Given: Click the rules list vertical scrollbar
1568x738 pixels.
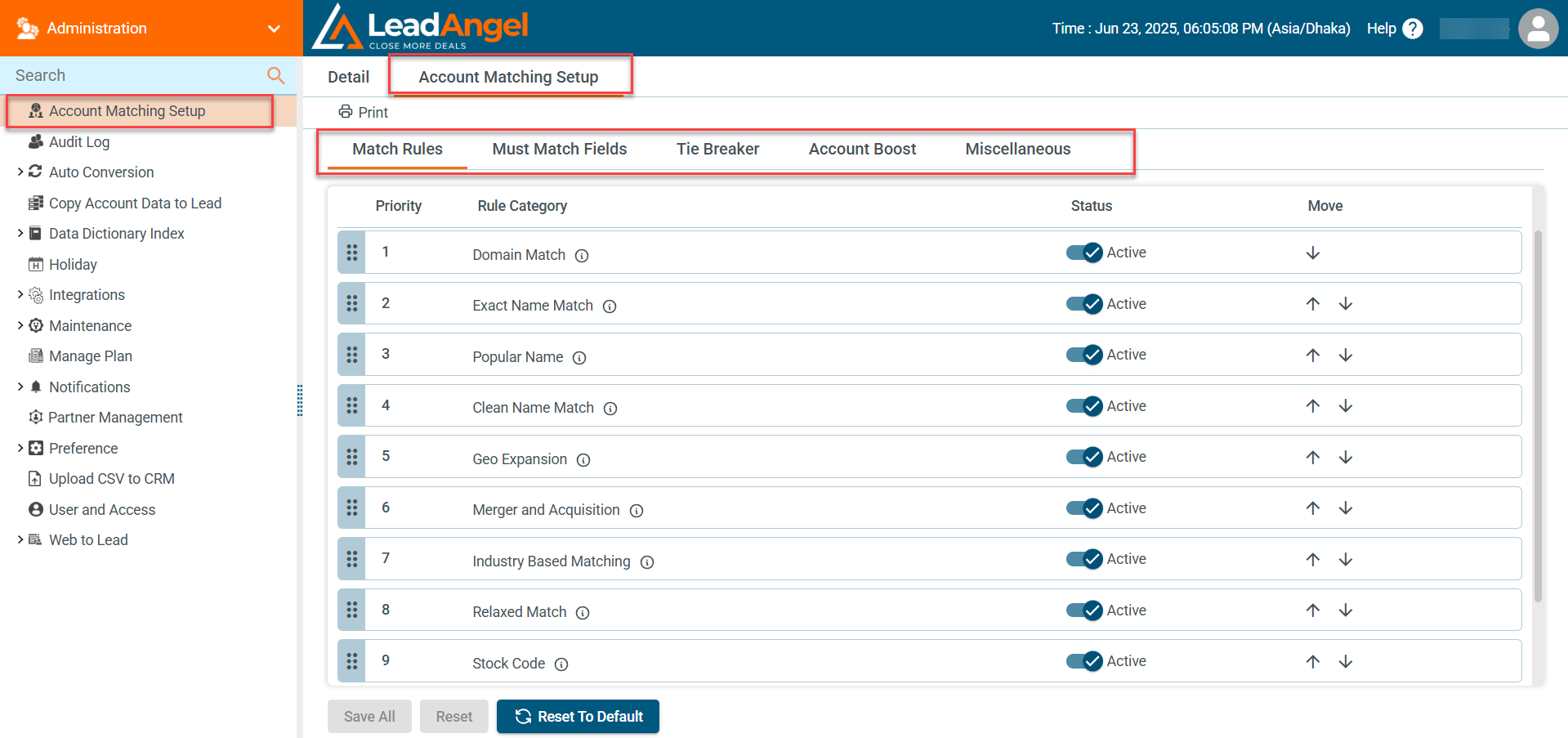Looking at the screenshot, I should pos(1538,417).
